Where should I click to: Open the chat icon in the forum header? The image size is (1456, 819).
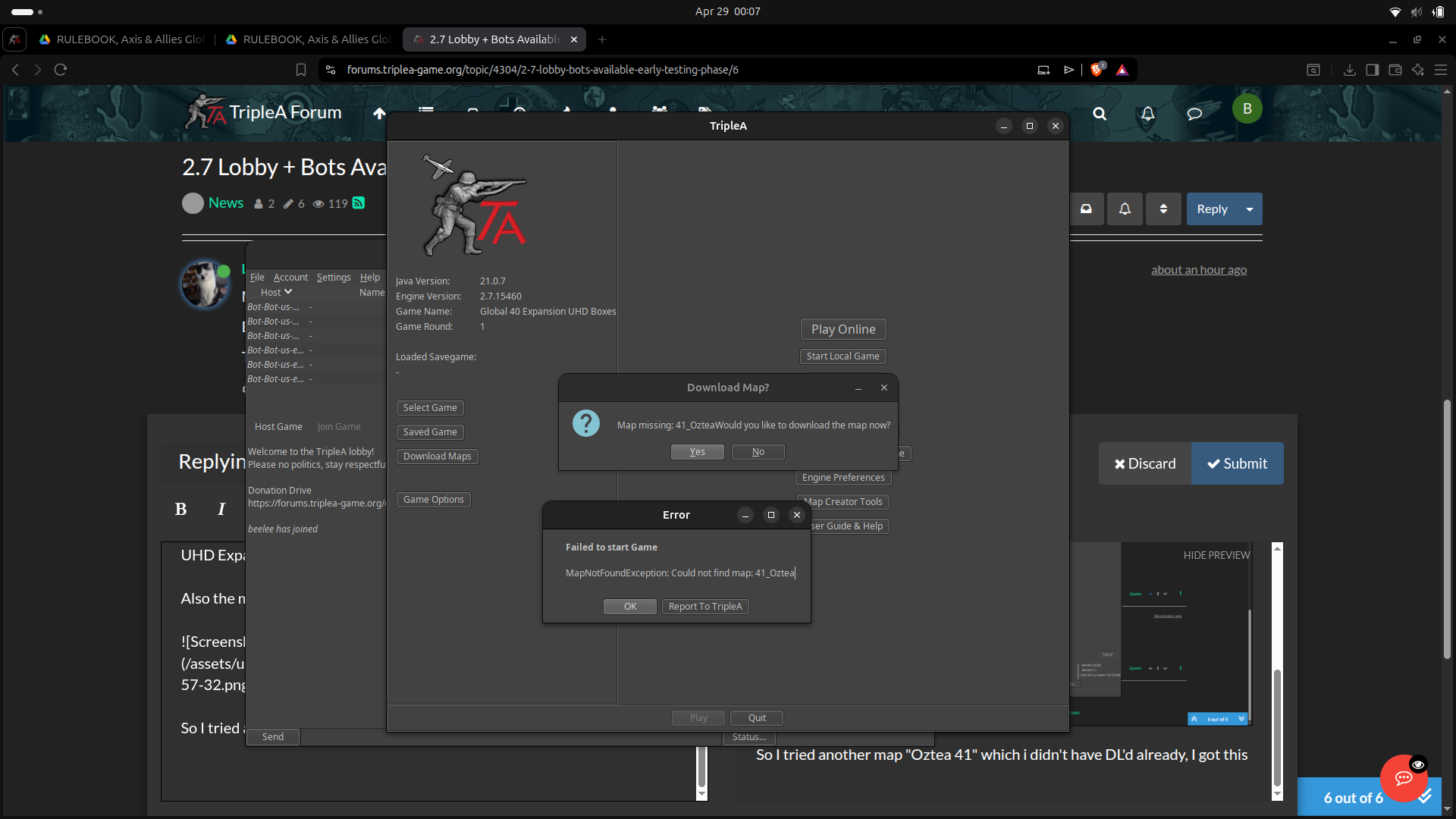click(x=1194, y=114)
